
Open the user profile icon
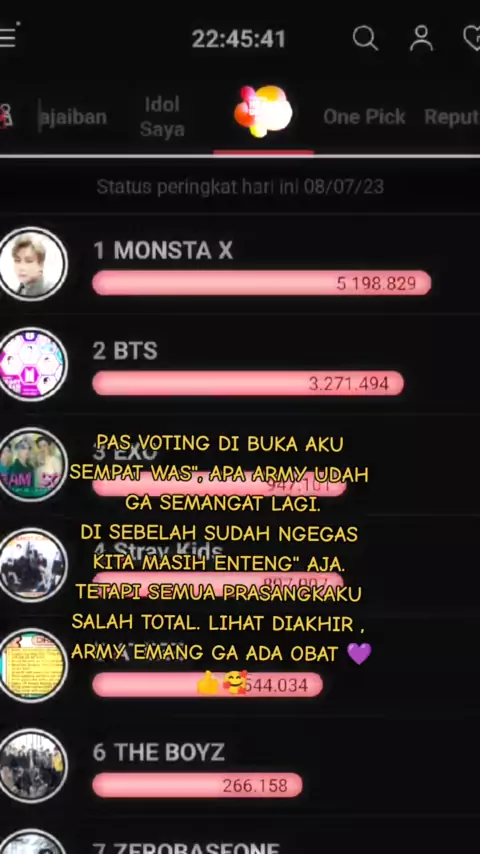click(x=421, y=39)
